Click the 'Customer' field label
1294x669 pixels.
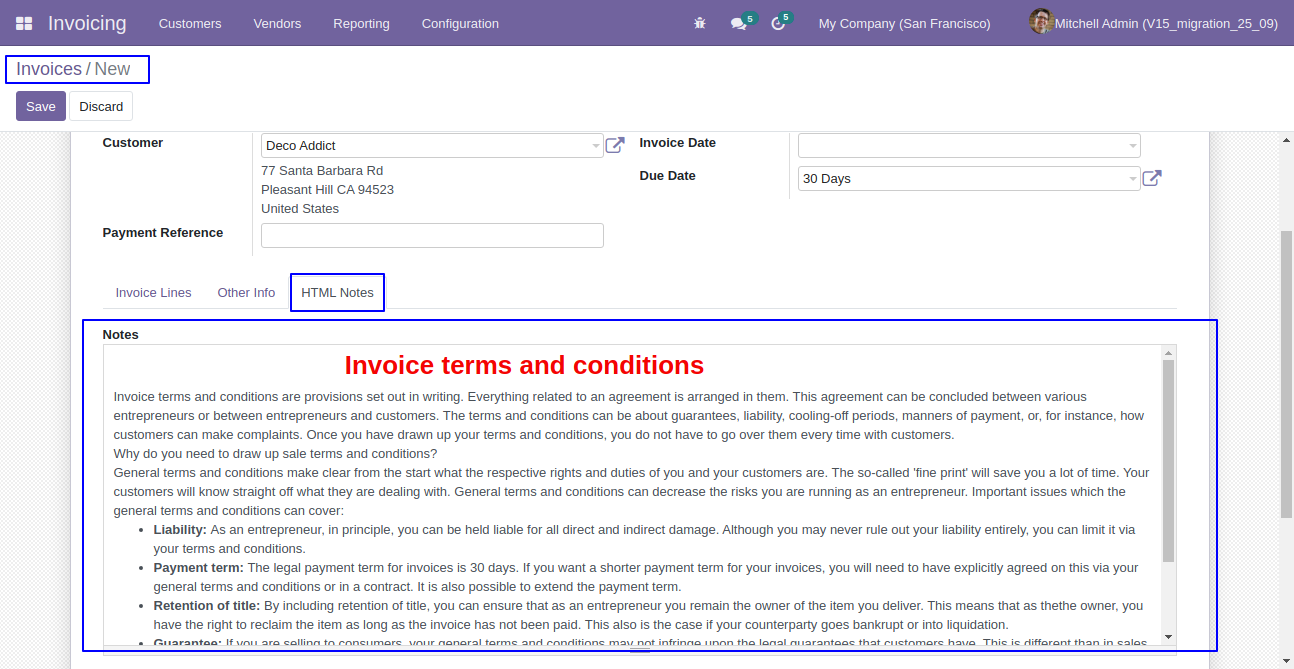tap(133, 143)
